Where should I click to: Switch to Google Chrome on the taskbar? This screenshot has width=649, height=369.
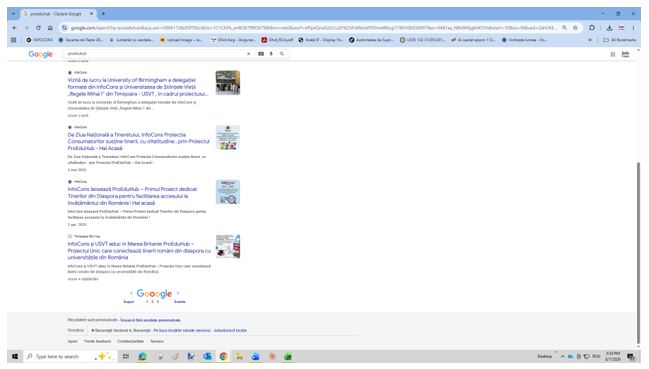tap(224, 356)
